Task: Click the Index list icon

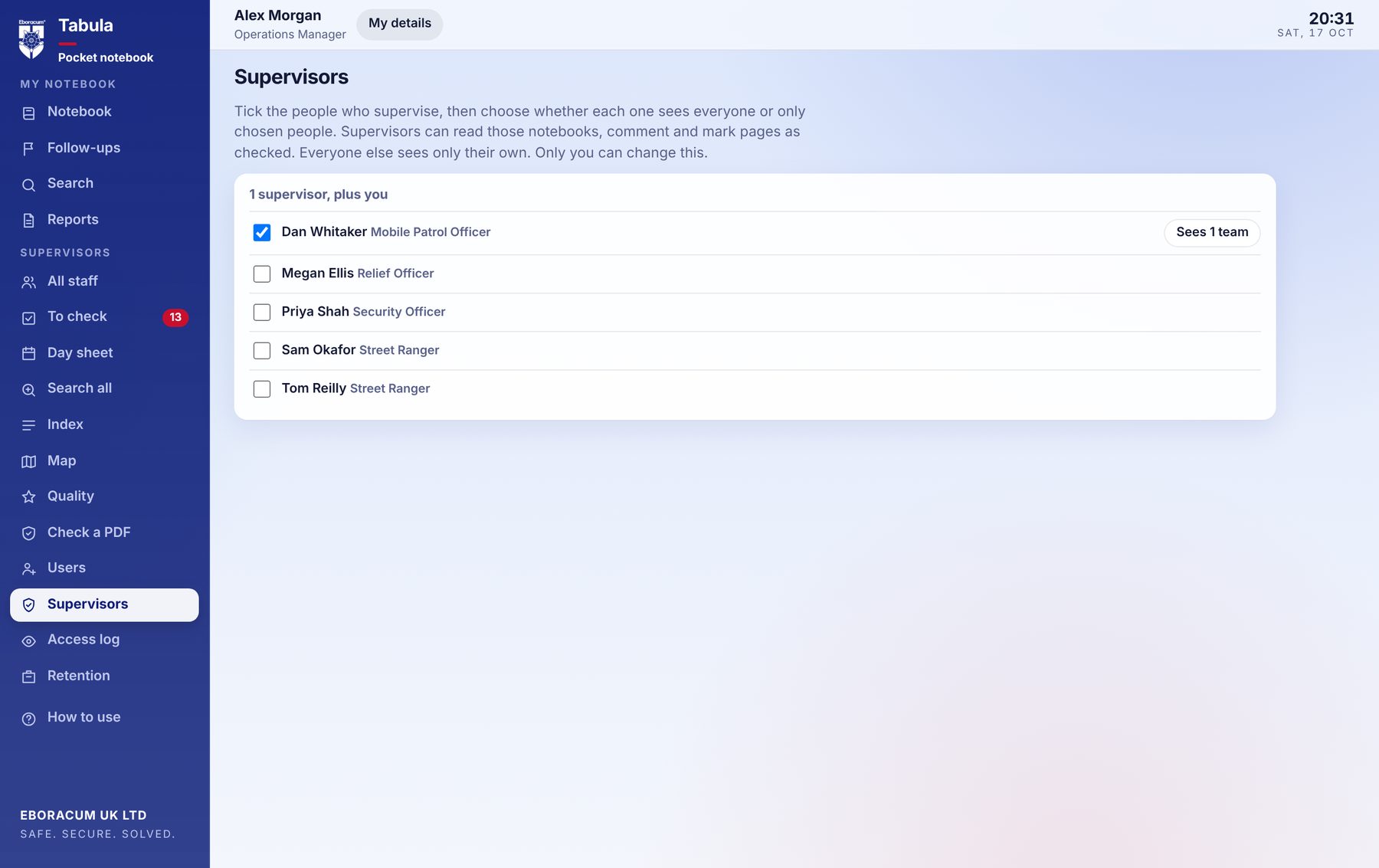Action: point(29,425)
